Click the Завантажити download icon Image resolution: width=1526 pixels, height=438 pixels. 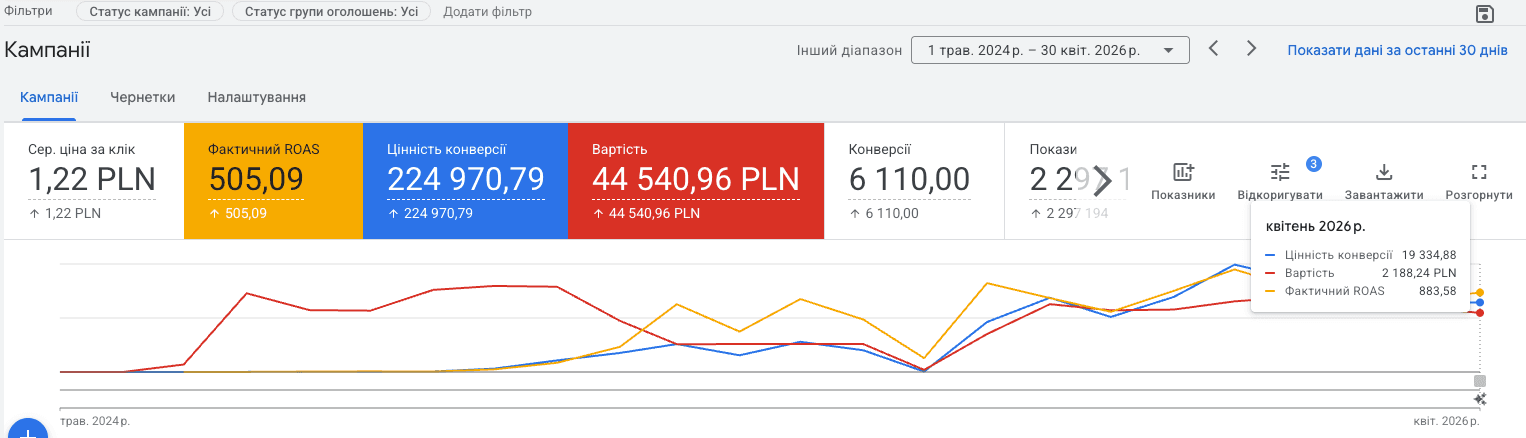click(1384, 172)
